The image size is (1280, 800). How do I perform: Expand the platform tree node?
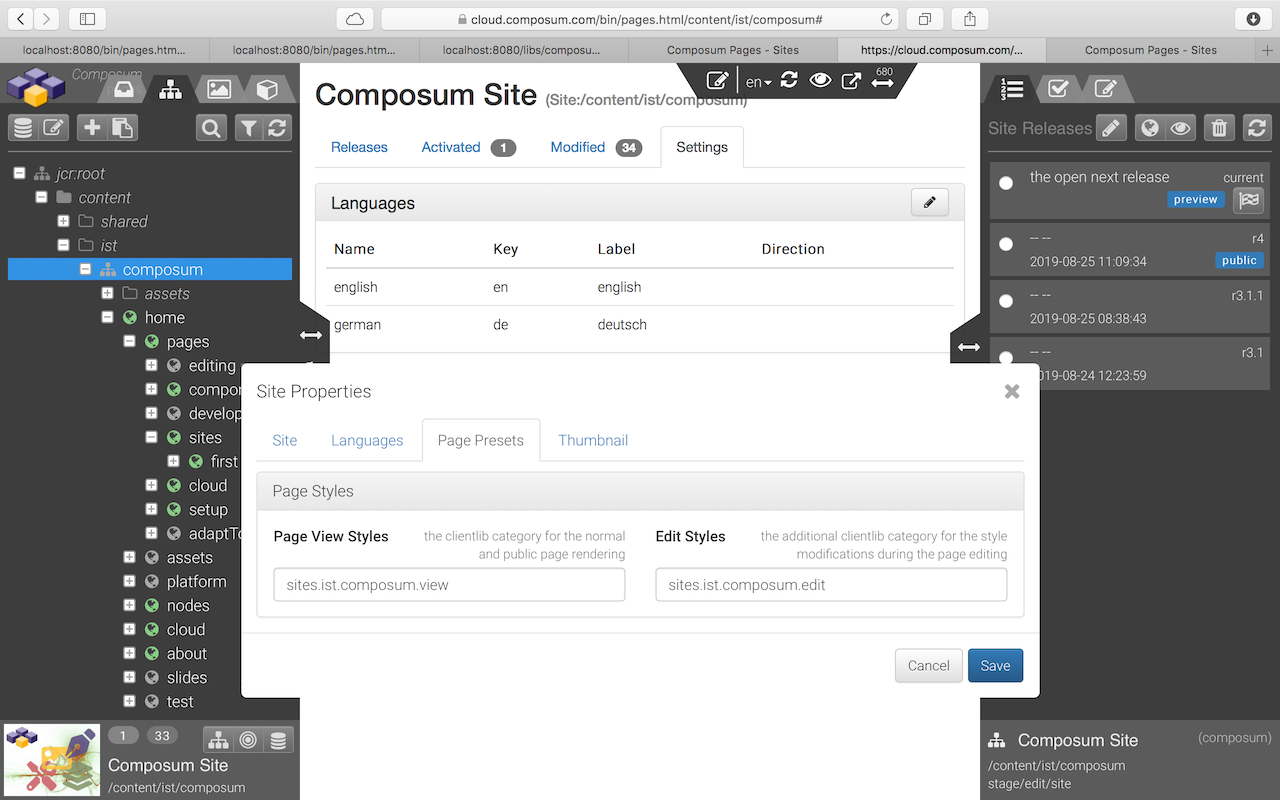click(129, 581)
